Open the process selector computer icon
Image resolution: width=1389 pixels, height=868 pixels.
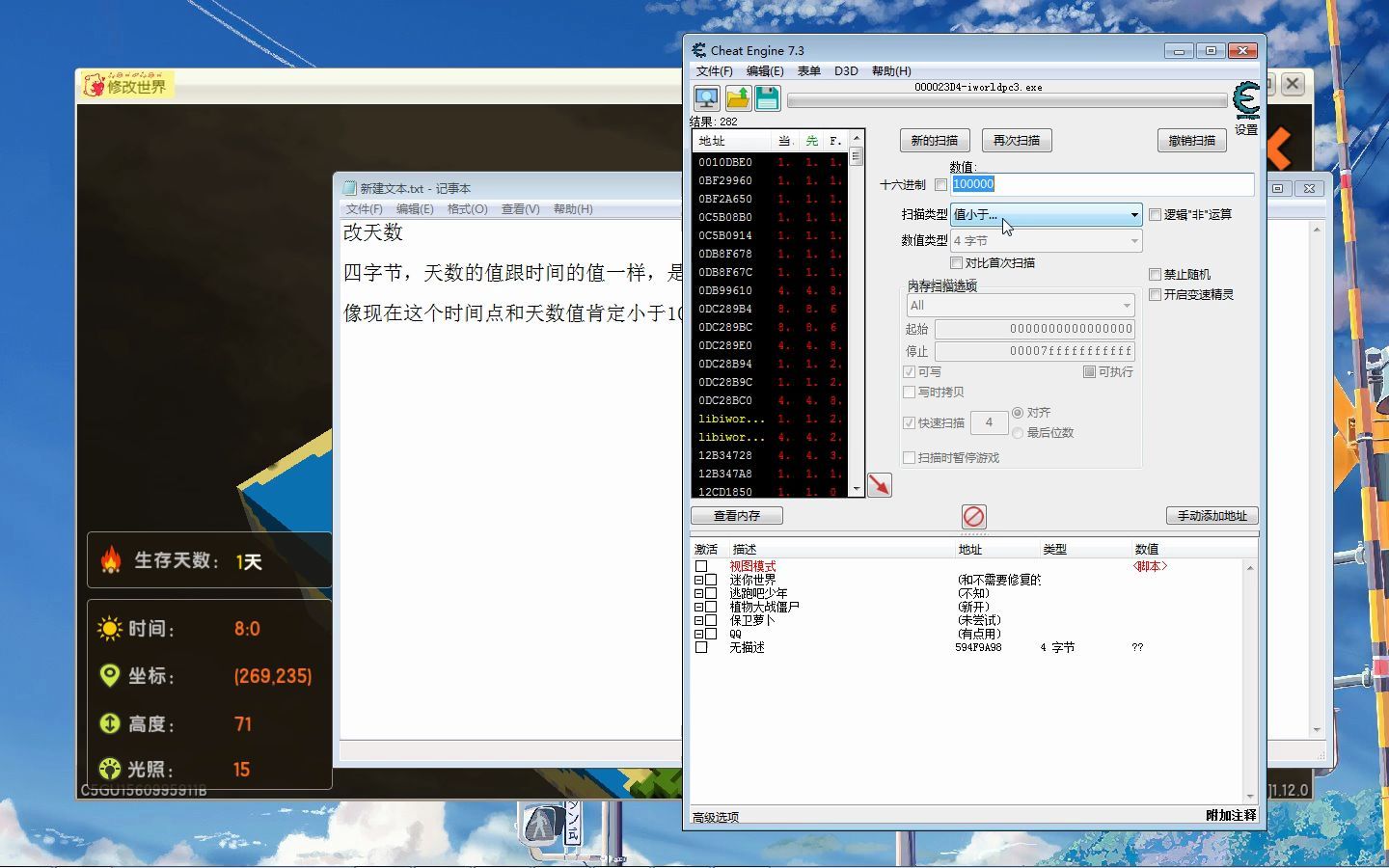tap(706, 97)
